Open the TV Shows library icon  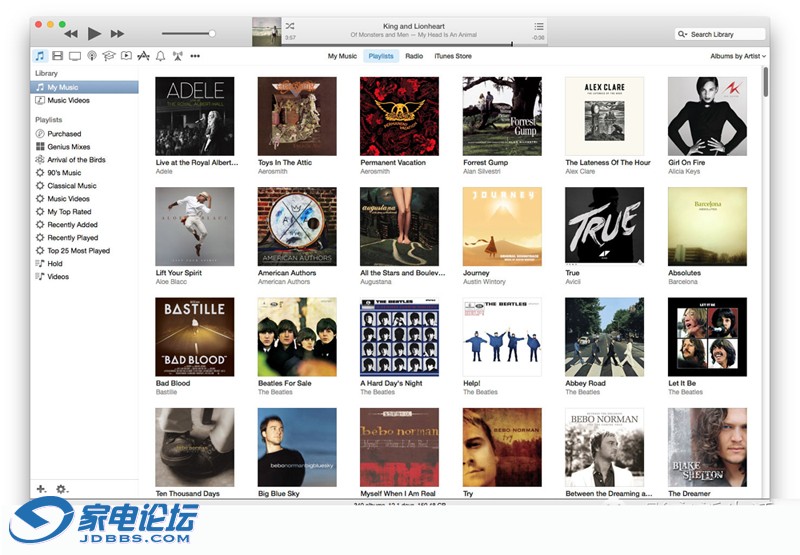point(74,56)
